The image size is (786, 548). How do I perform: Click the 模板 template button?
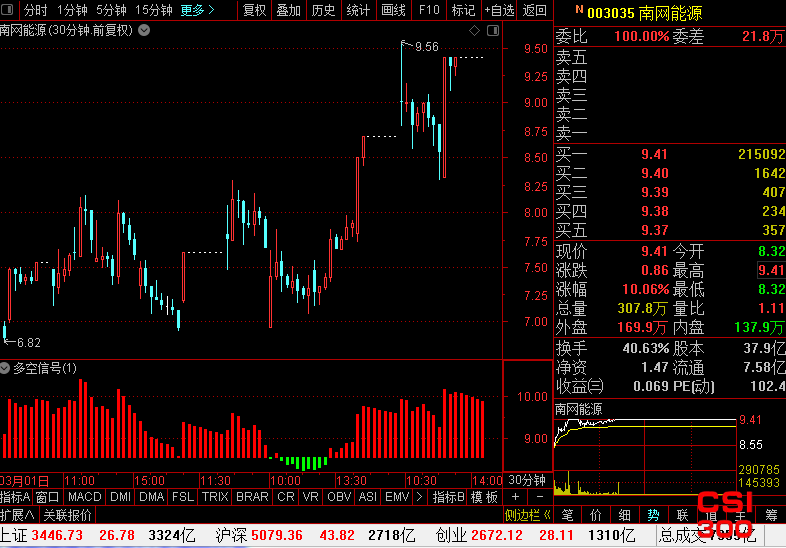pos(484,497)
